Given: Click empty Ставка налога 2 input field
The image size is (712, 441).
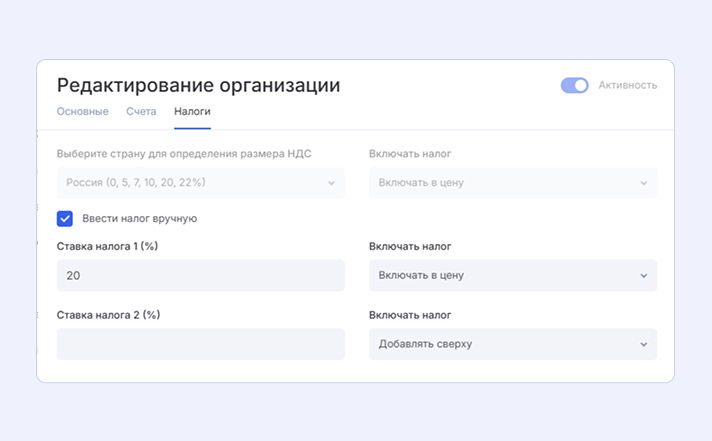Looking at the screenshot, I should pyautogui.click(x=200, y=344).
